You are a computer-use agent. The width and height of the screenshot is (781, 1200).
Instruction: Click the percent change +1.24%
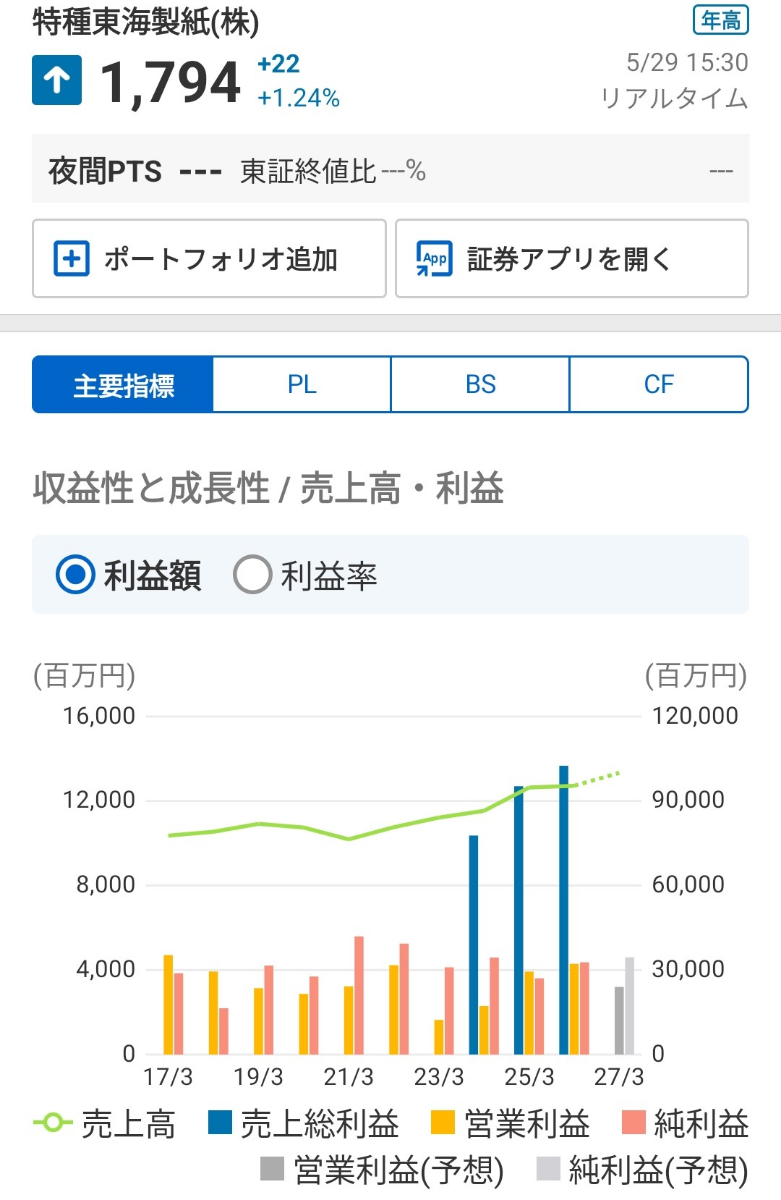[x=298, y=98]
